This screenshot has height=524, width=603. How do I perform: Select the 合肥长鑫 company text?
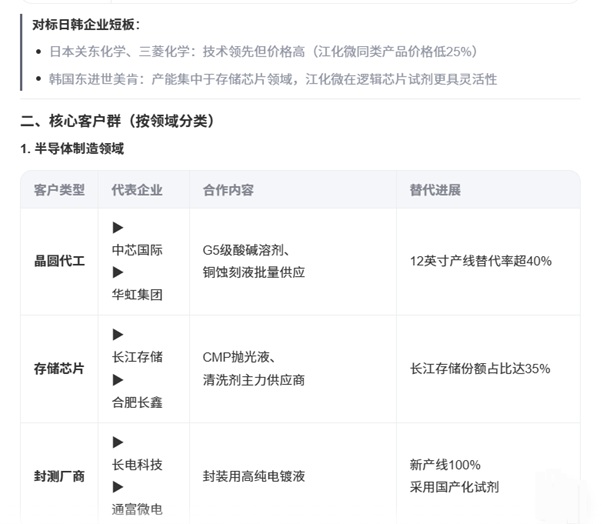(137, 403)
